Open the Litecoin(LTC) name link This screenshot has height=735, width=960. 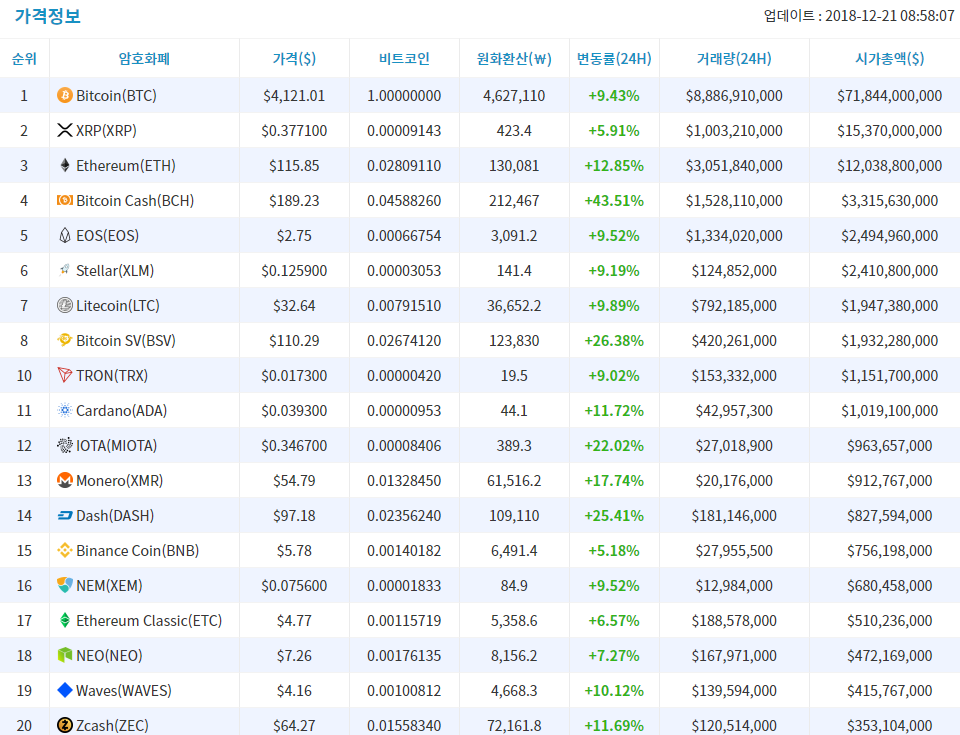pos(118,305)
